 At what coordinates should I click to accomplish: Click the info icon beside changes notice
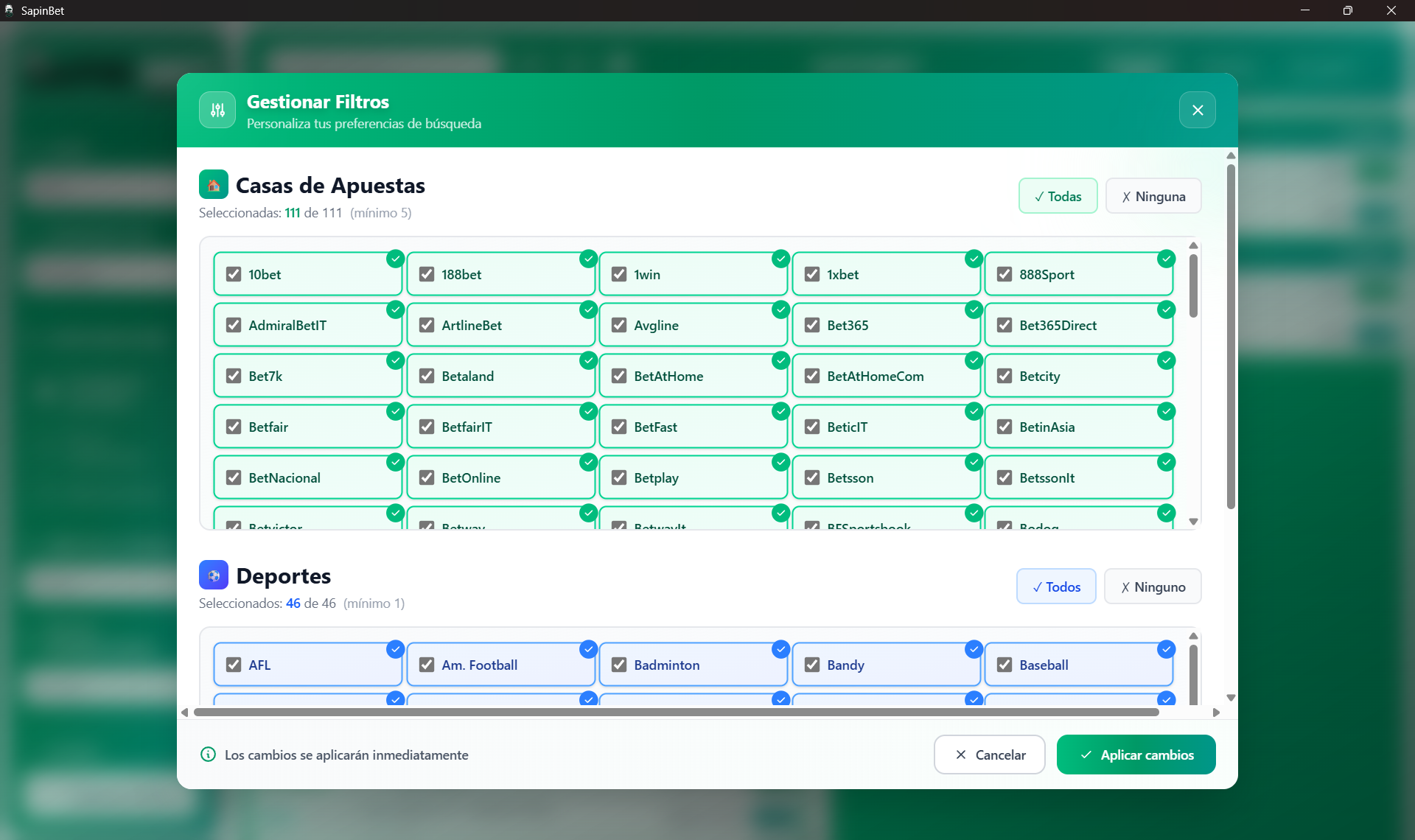click(x=209, y=755)
